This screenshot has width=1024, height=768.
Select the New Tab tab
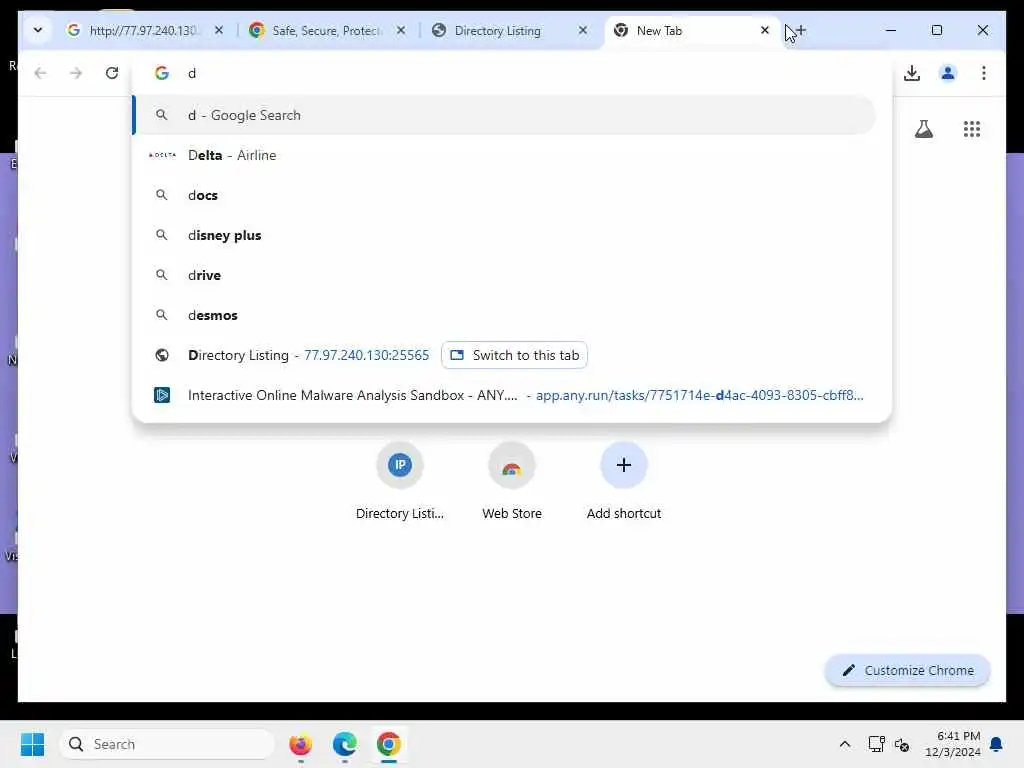(x=691, y=31)
